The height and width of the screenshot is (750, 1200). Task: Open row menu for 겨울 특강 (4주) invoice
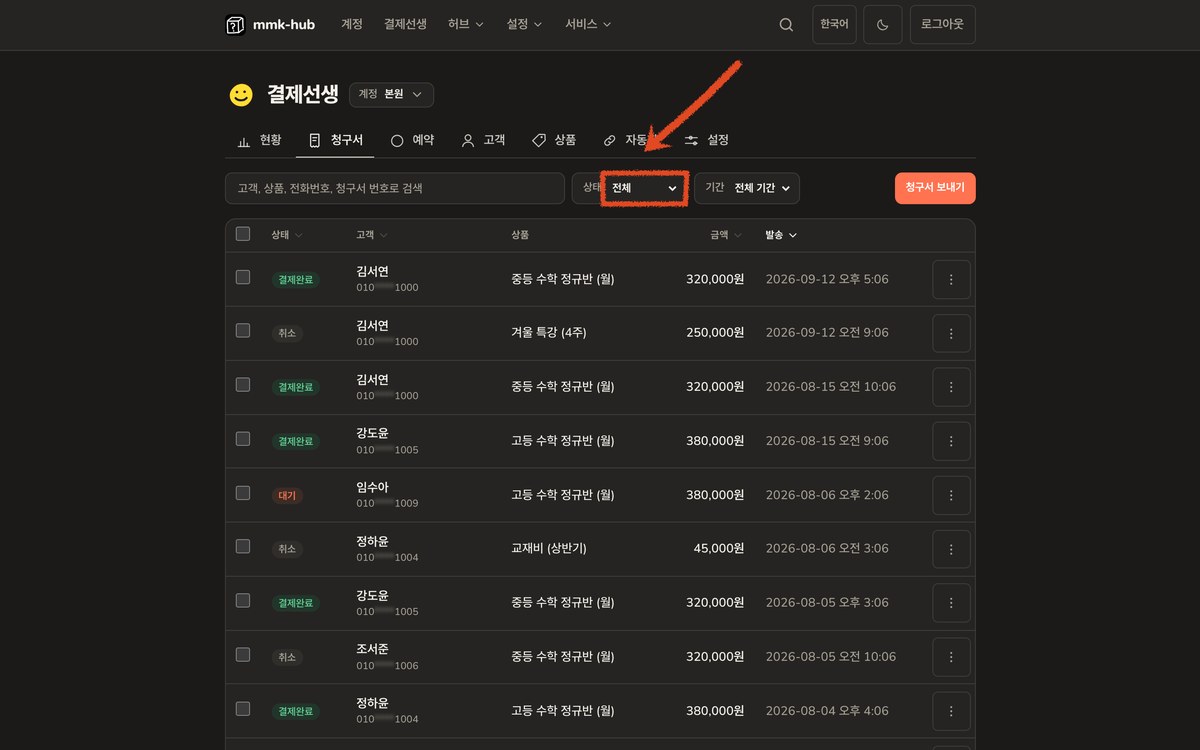point(951,333)
